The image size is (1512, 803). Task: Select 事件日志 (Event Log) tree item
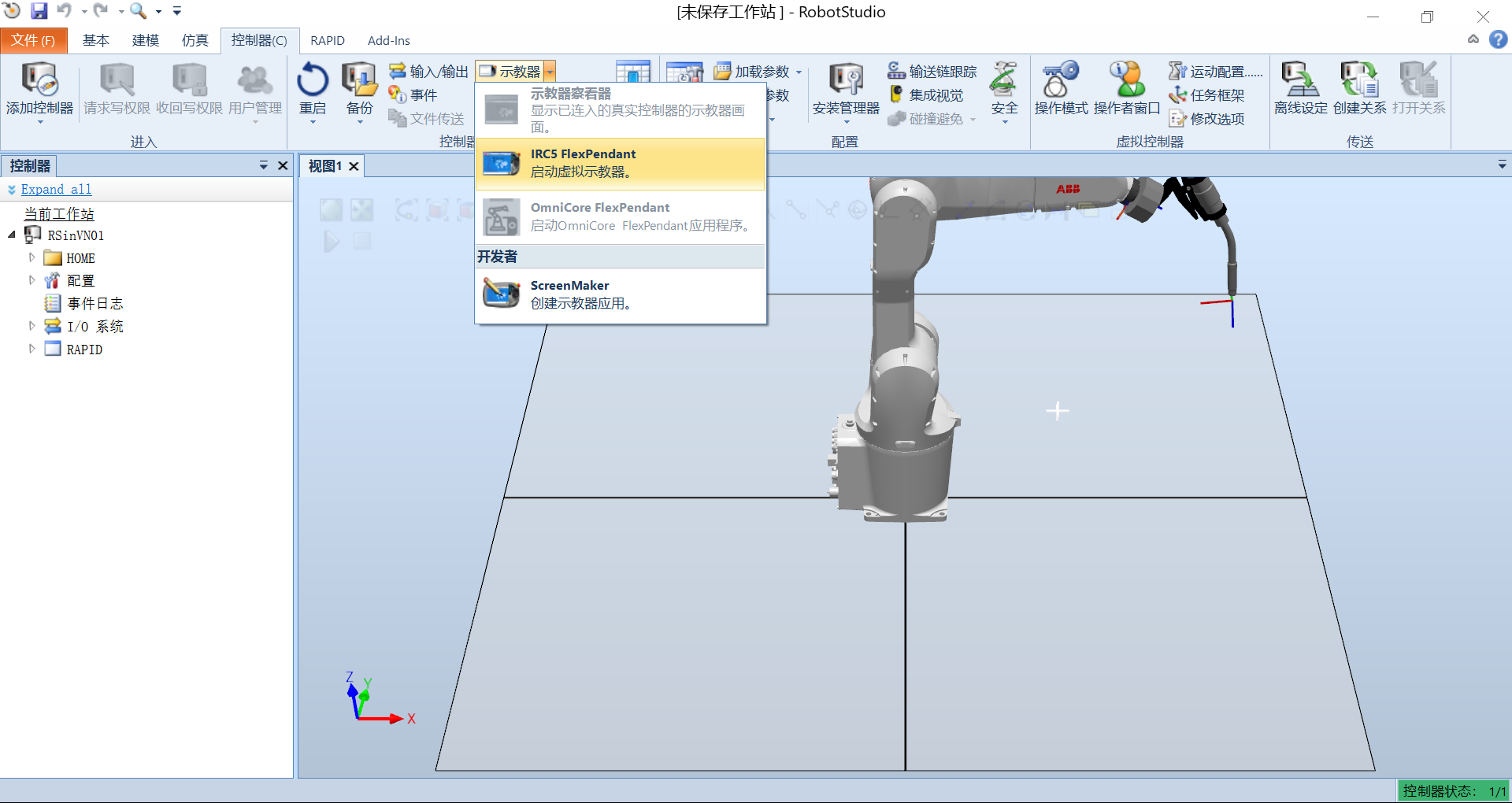[94, 303]
